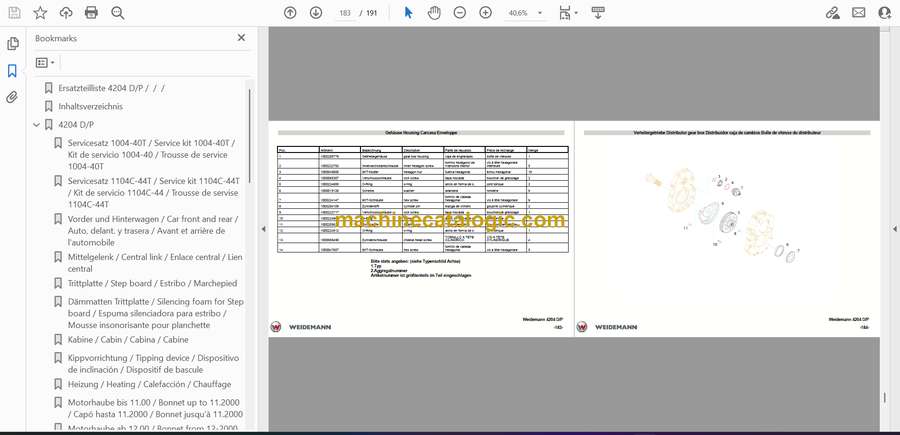This screenshot has height=435, width=900.
Task: Toggle the bookmarks panel icon
Action: (12, 71)
